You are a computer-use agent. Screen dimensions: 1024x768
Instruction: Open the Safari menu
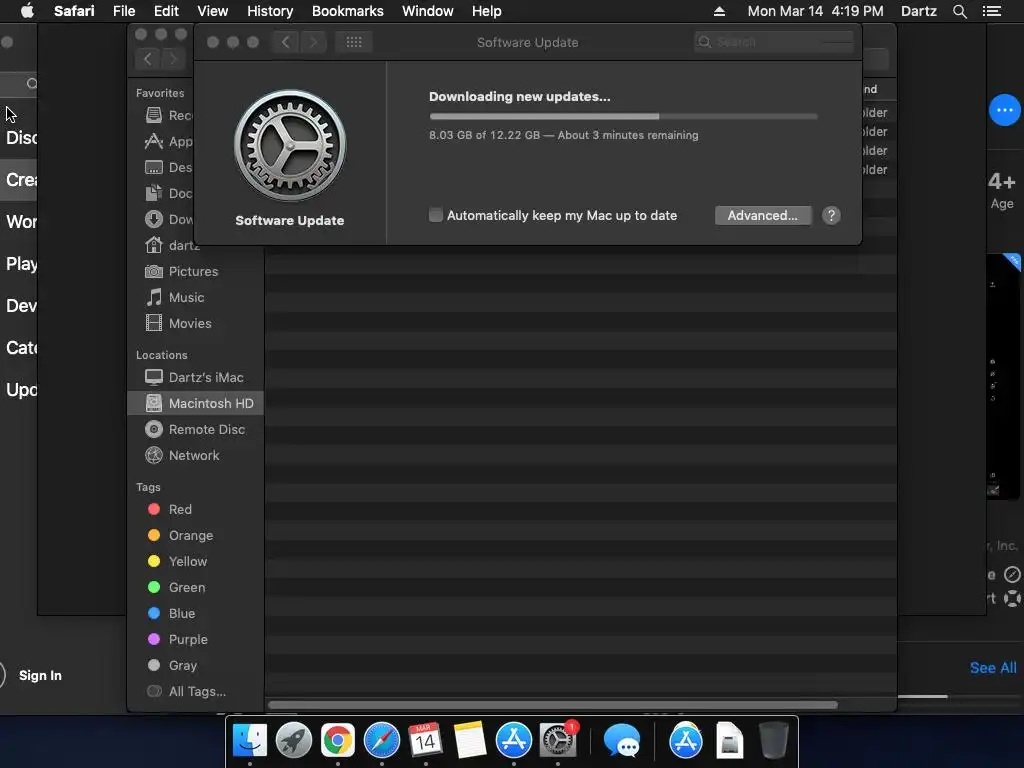click(x=74, y=11)
